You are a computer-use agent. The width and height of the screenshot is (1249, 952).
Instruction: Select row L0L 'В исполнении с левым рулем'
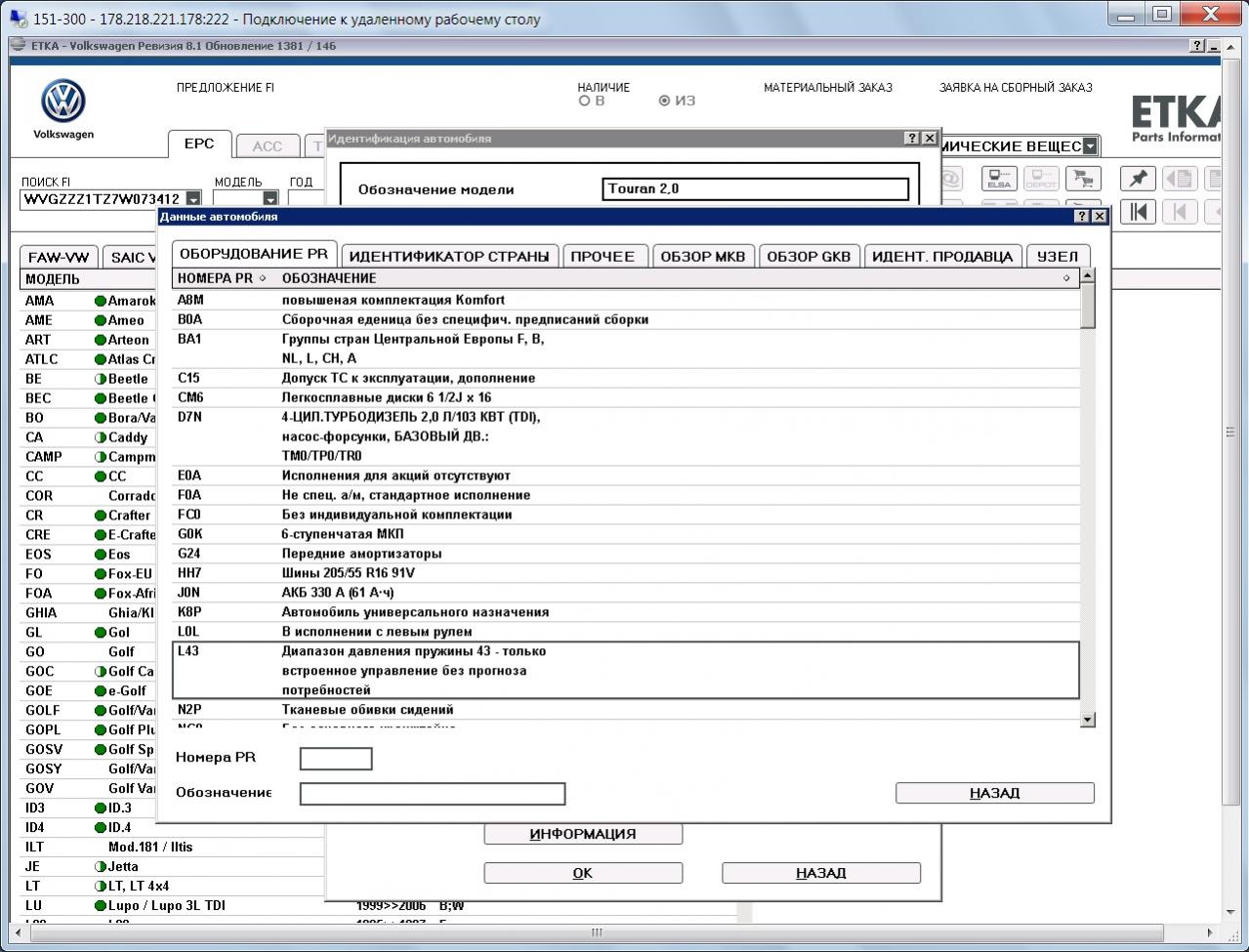click(x=626, y=632)
